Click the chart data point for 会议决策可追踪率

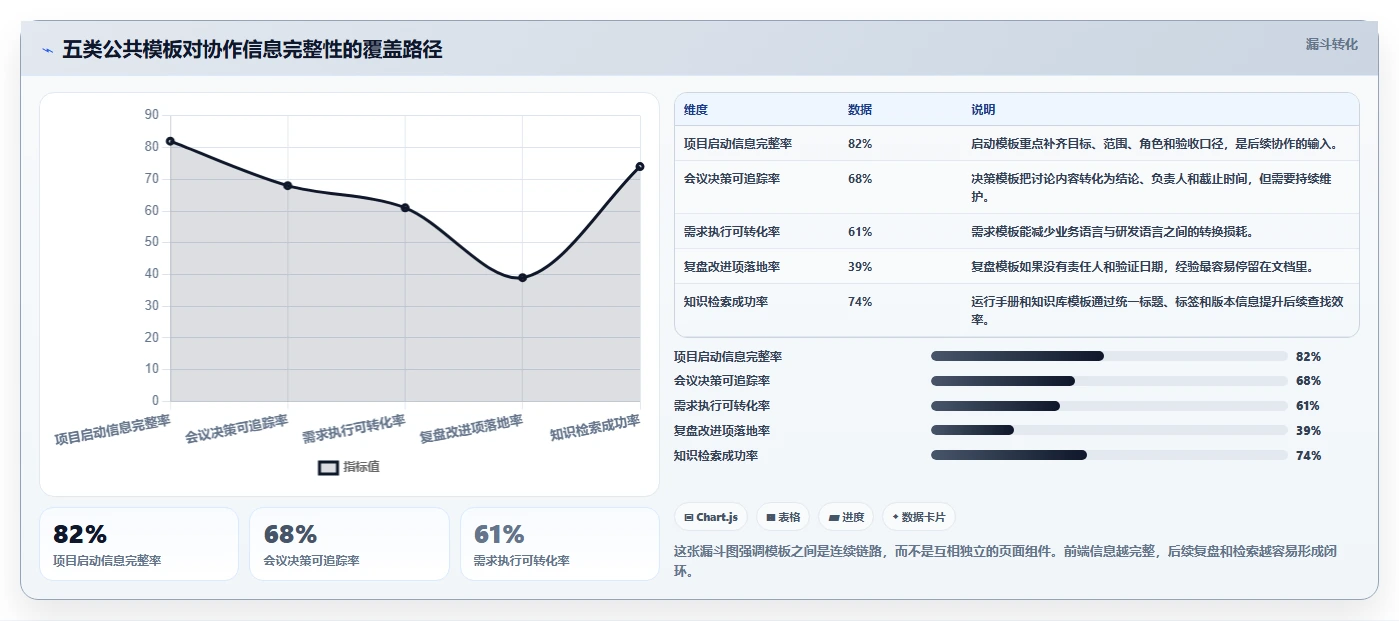pyautogui.click(x=288, y=186)
